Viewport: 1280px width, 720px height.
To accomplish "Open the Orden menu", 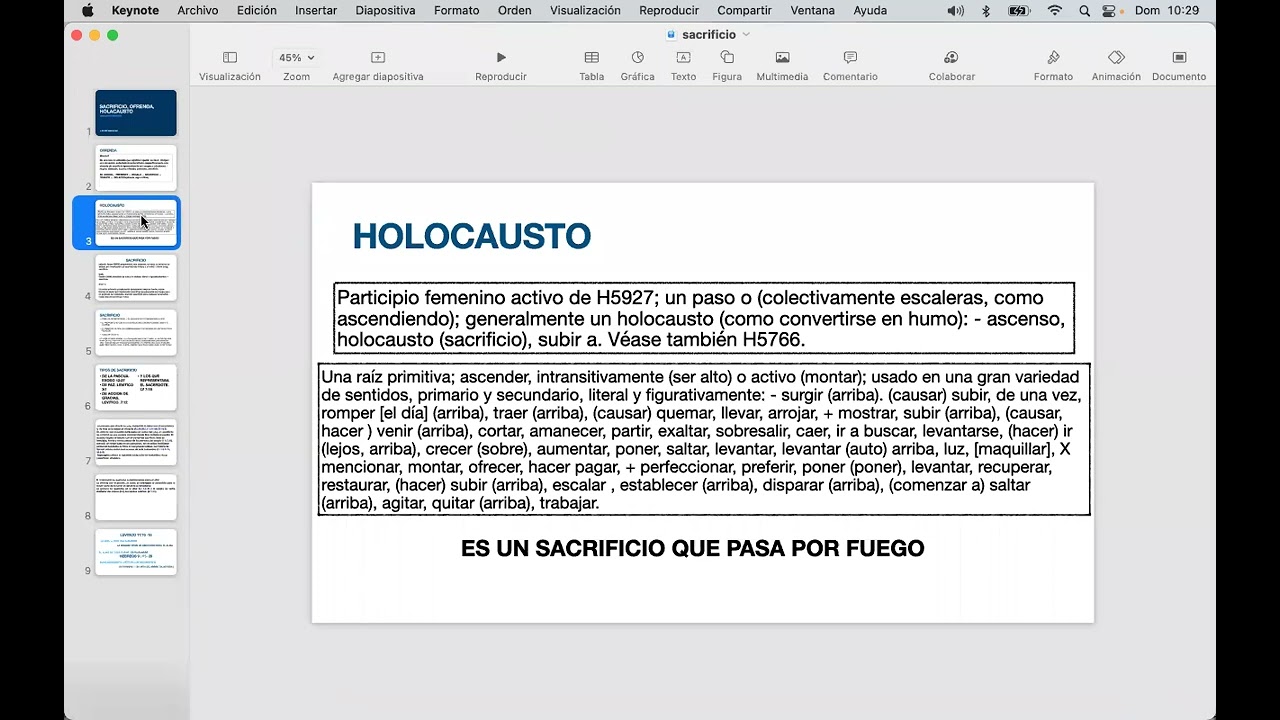I will (x=515, y=10).
